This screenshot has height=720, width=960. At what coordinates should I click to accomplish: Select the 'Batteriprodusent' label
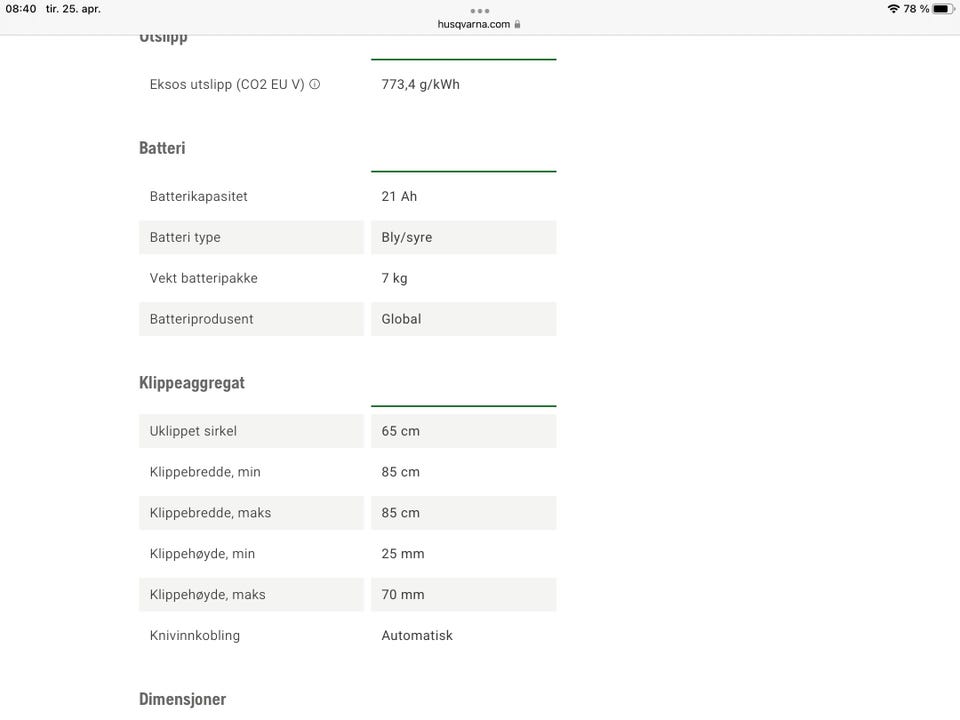[x=201, y=319]
